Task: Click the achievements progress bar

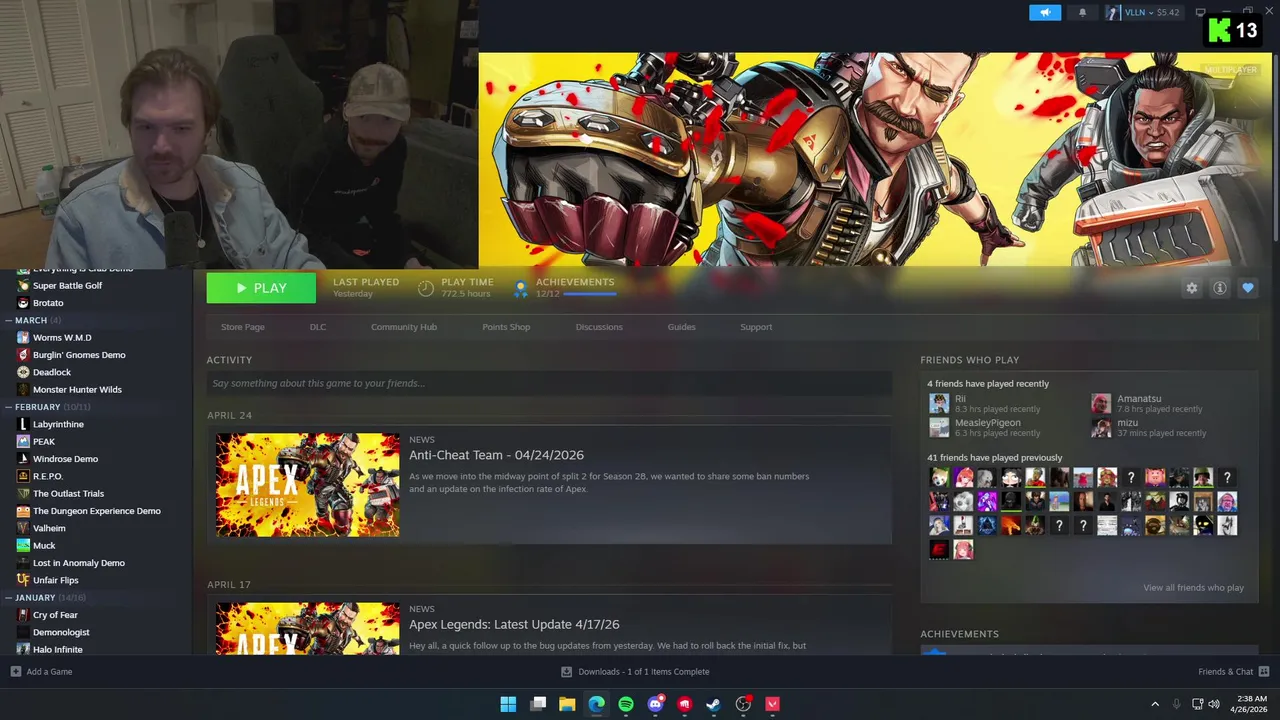Action: tap(590, 294)
